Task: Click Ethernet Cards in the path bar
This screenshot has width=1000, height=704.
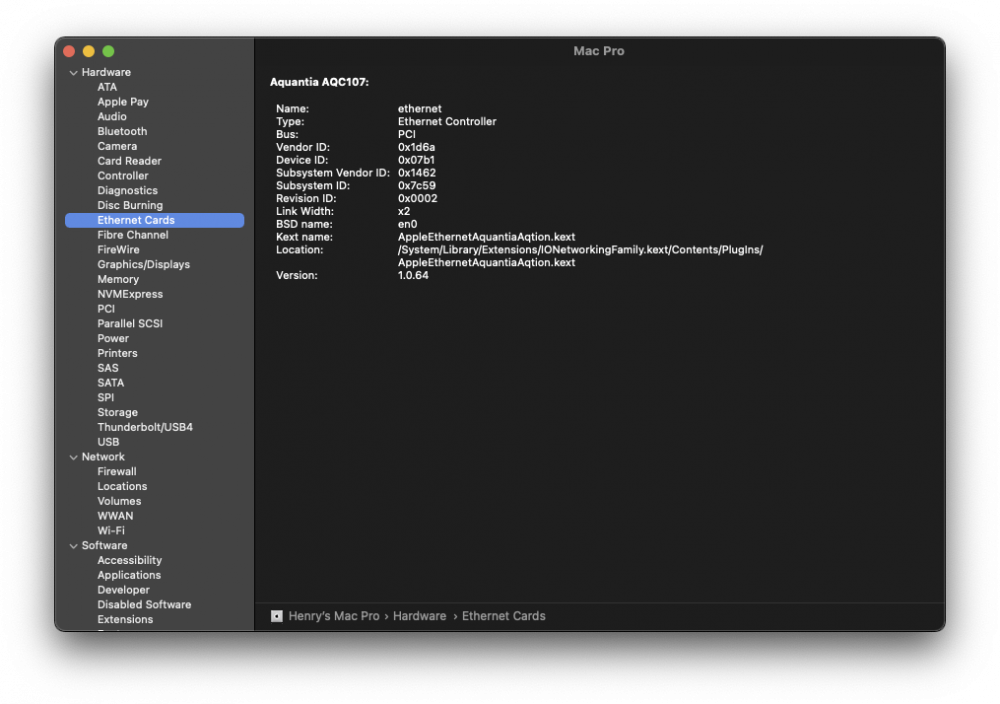Action: (503, 616)
